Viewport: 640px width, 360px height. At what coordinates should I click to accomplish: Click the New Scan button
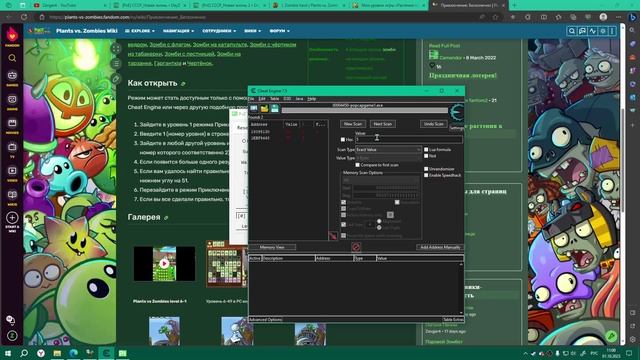point(353,124)
